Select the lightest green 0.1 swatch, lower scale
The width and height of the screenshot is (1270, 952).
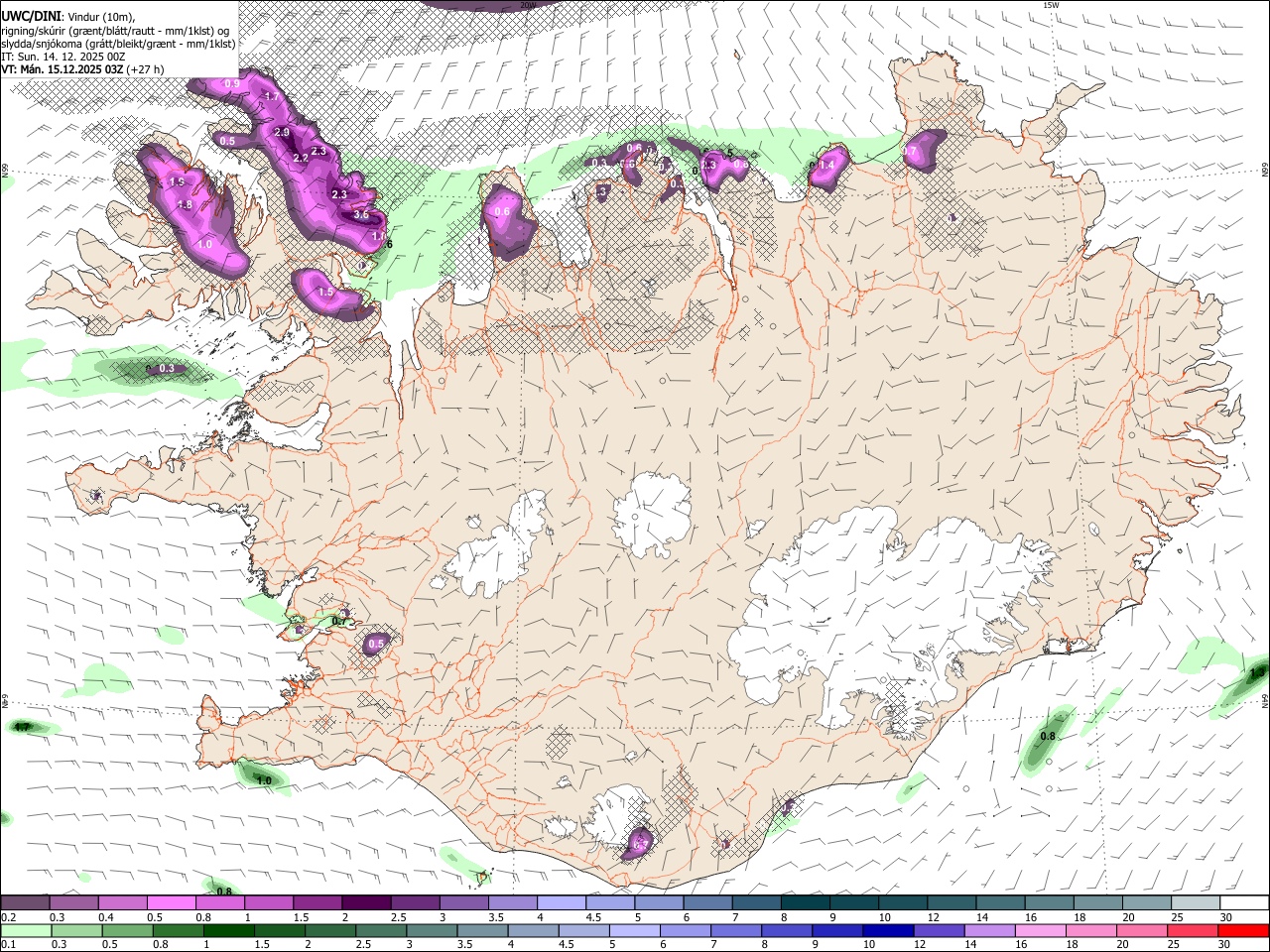coord(27,930)
